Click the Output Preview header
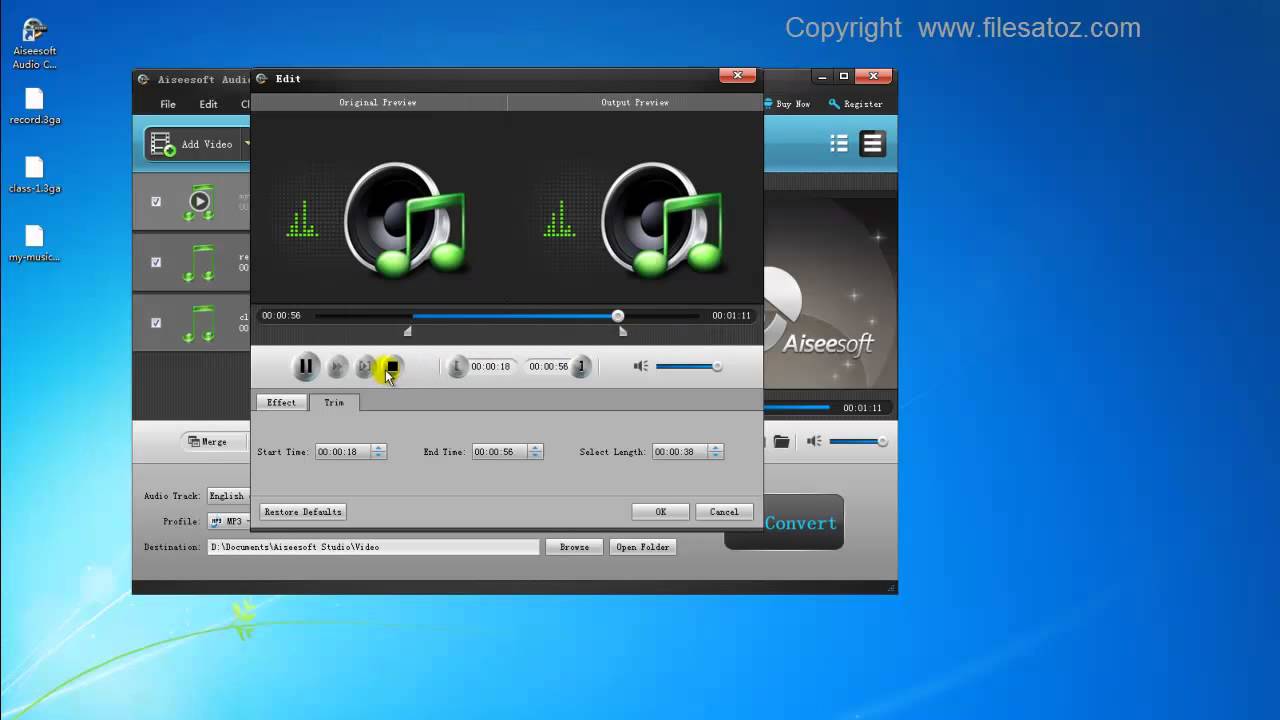1280x720 pixels. (635, 102)
